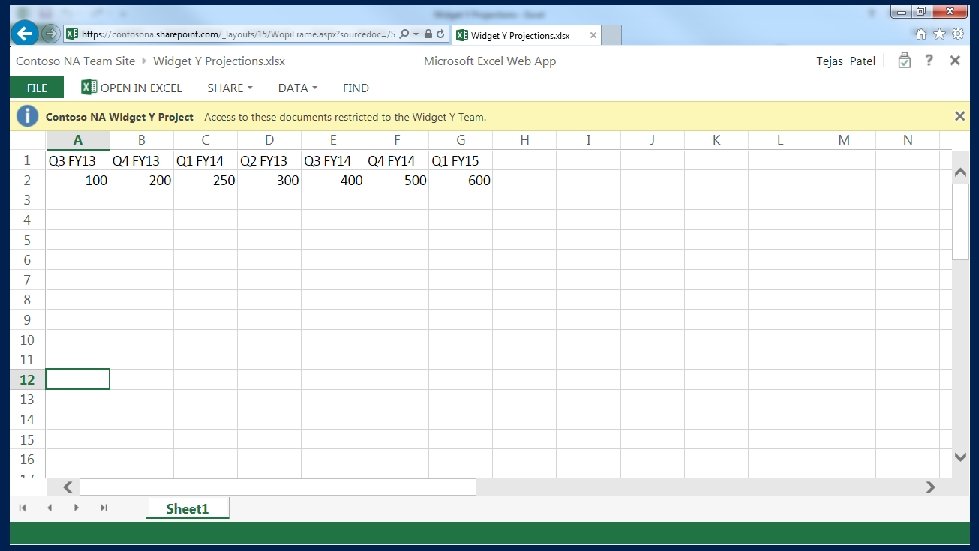
Task: Select column D header
Action: pos(269,140)
